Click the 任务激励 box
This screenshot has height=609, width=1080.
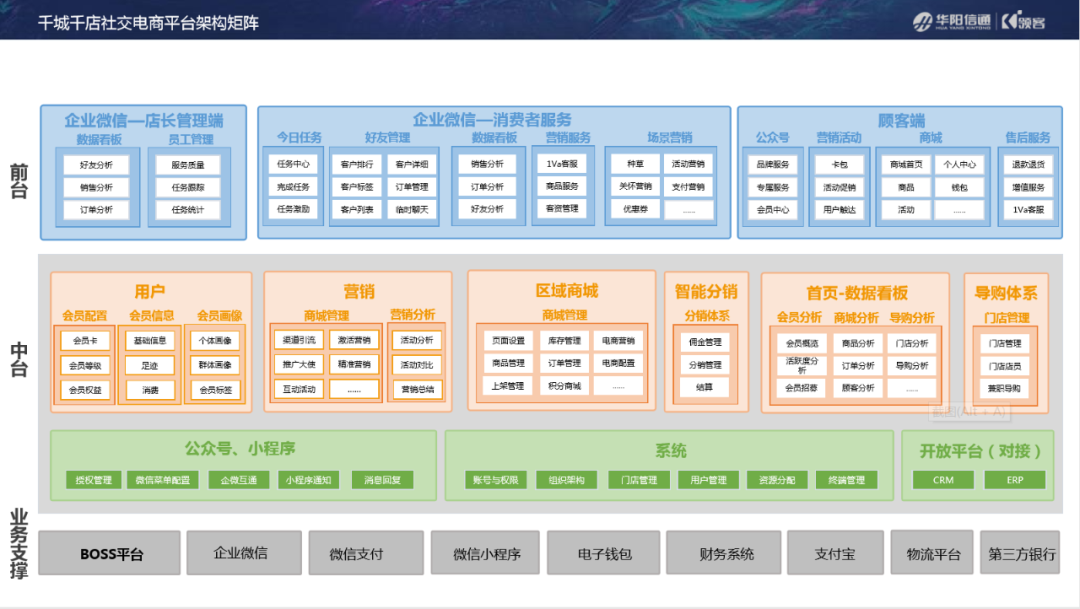click(293, 209)
